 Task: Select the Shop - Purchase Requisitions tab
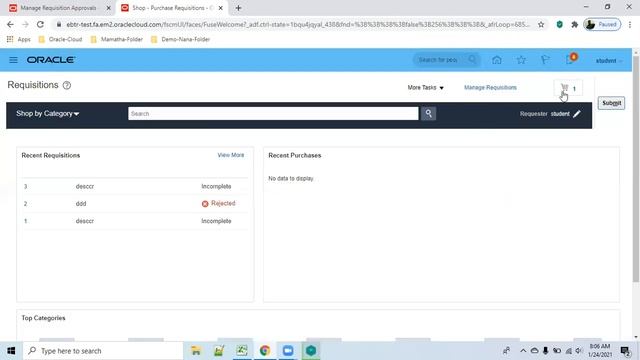[x=171, y=8]
